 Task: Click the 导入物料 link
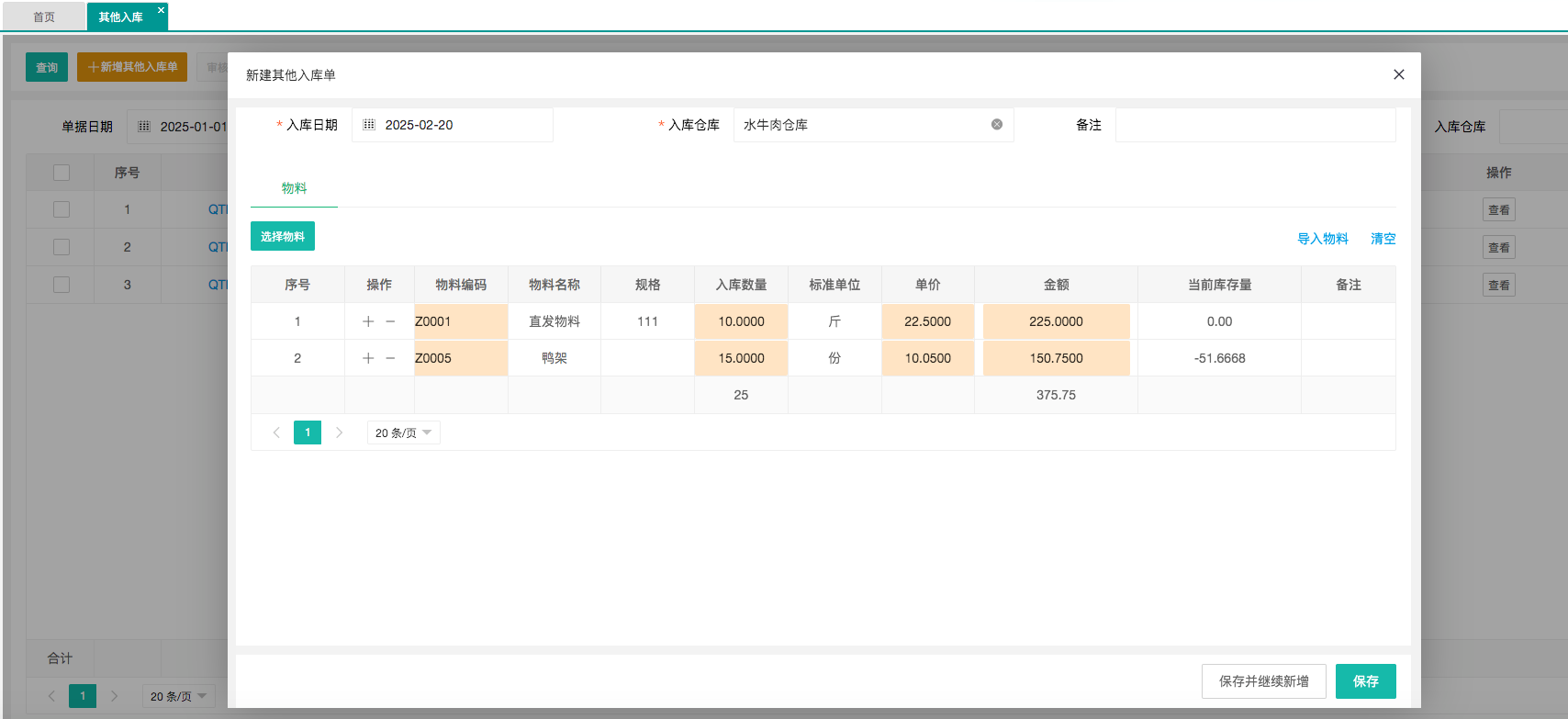click(x=1322, y=239)
